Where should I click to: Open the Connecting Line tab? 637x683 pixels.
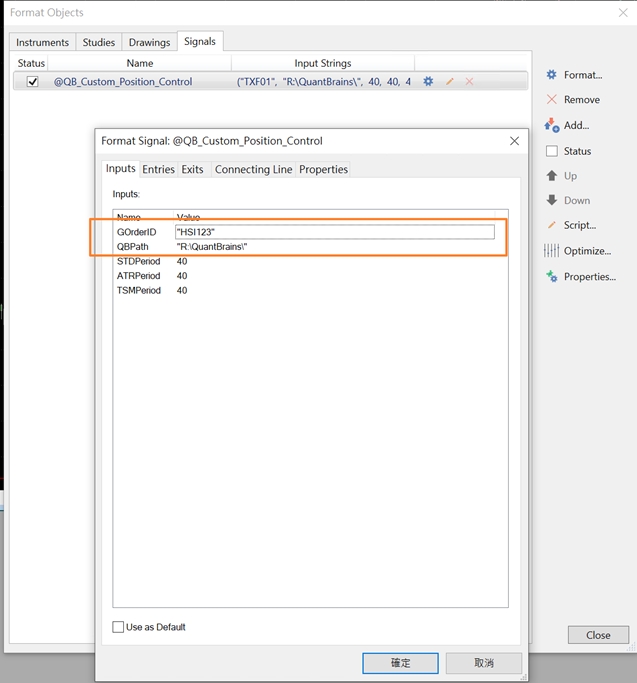(x=253, y=169)
